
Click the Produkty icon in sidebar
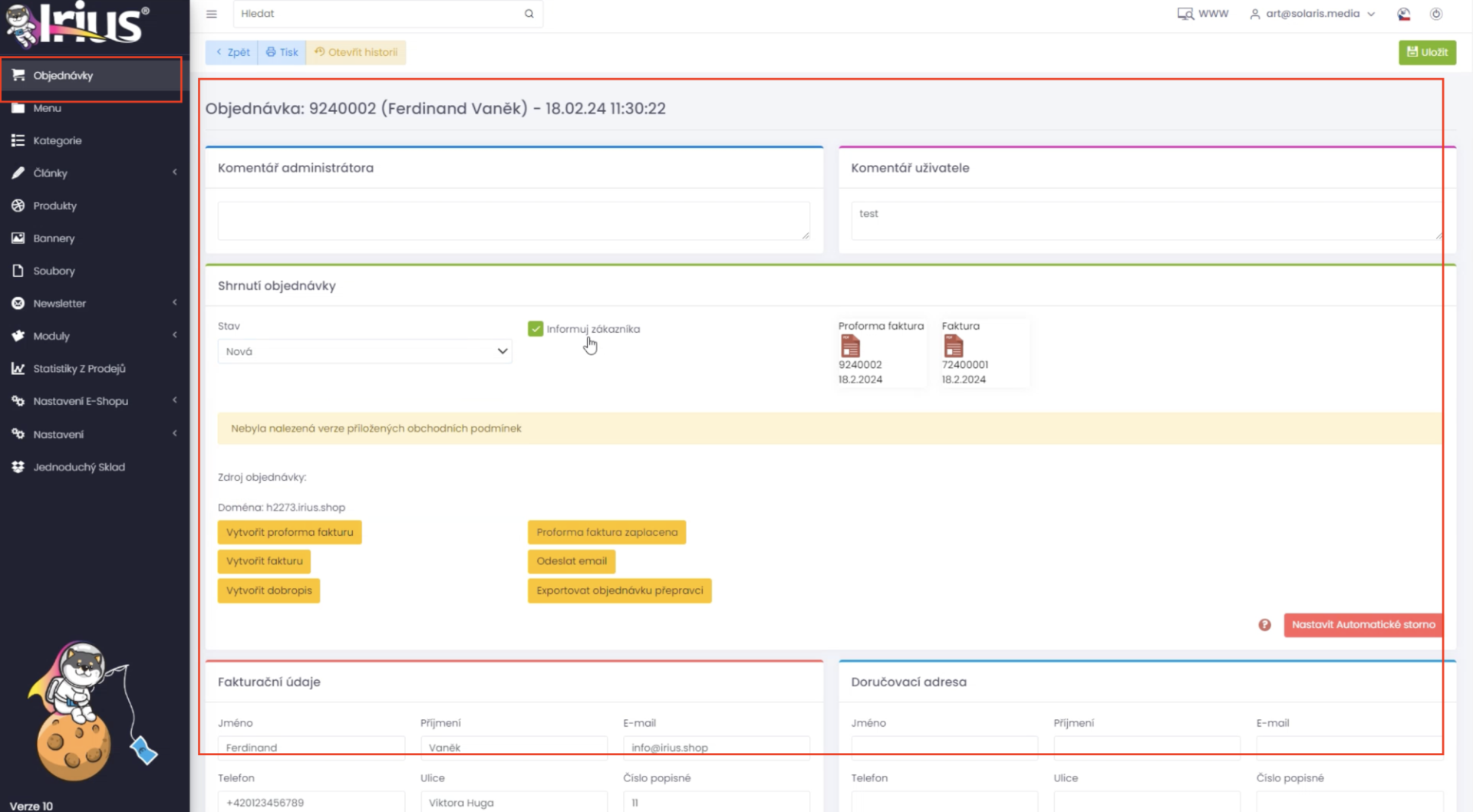(18, 205)
